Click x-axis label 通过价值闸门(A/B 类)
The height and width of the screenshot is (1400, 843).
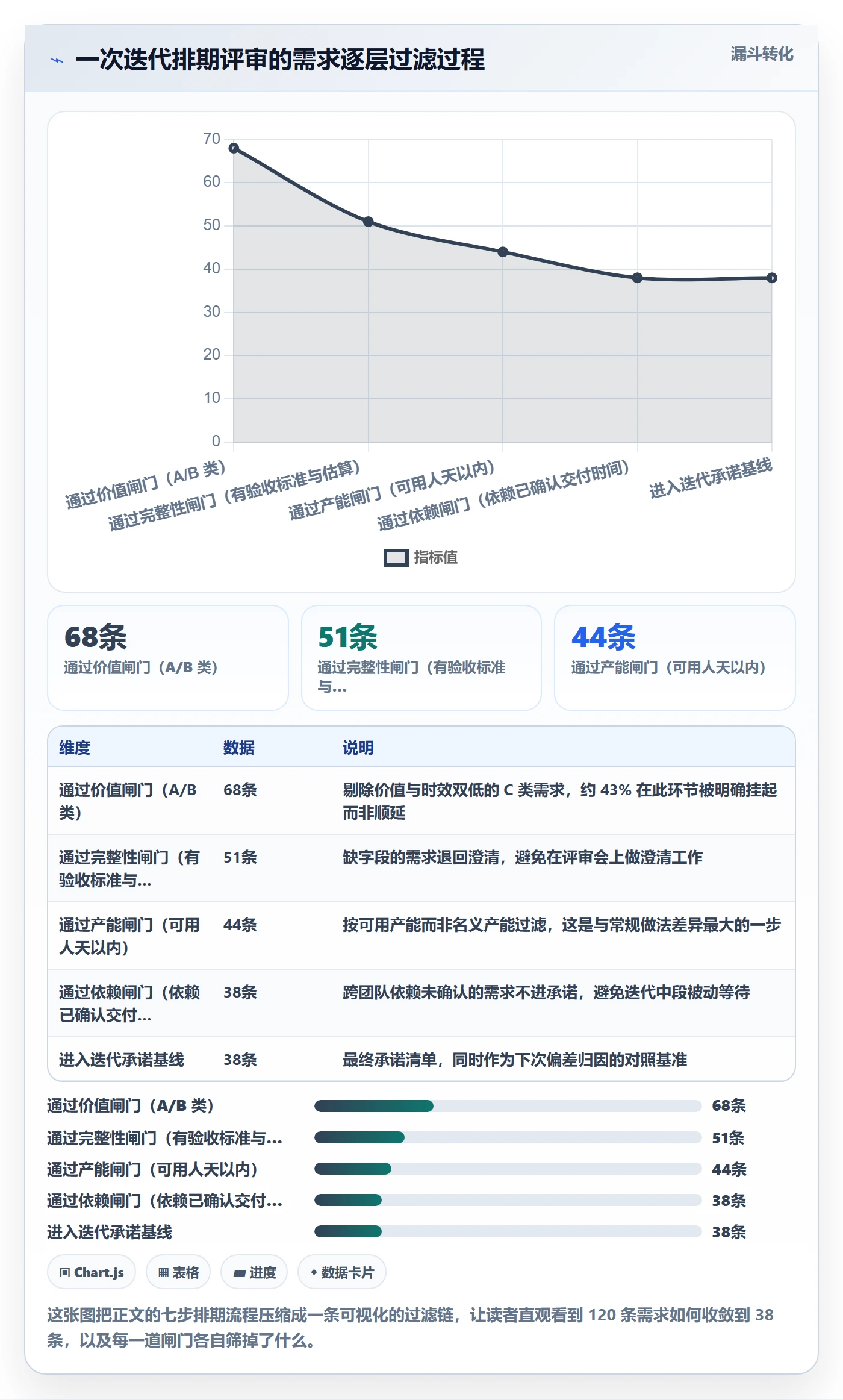point(146,485)
